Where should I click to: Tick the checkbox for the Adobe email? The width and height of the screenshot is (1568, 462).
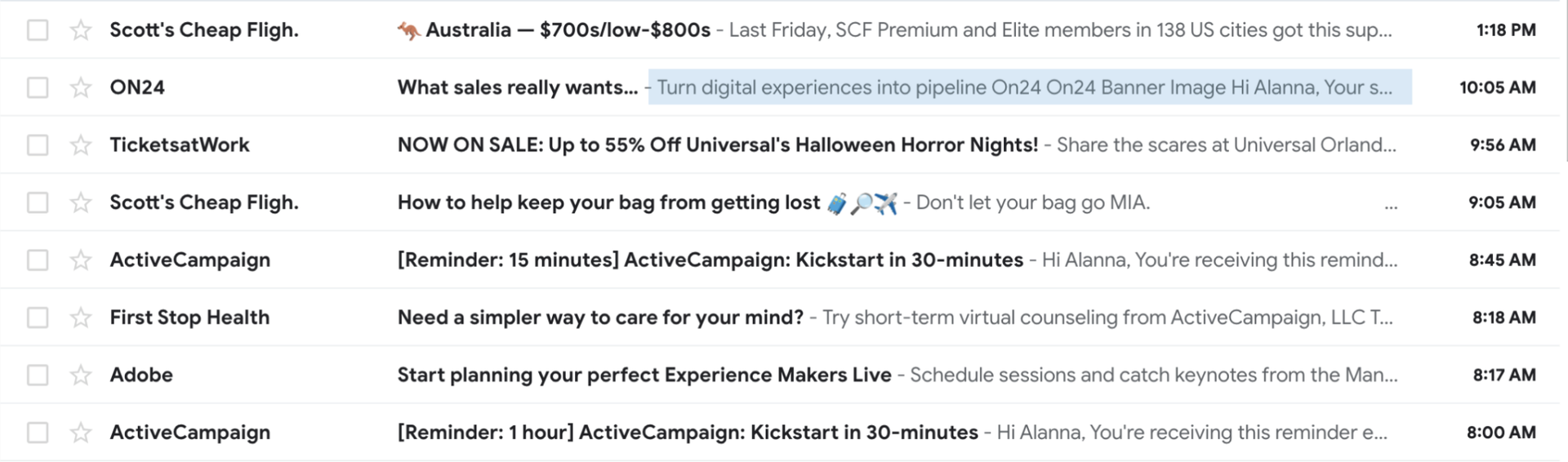coord(38,375)
